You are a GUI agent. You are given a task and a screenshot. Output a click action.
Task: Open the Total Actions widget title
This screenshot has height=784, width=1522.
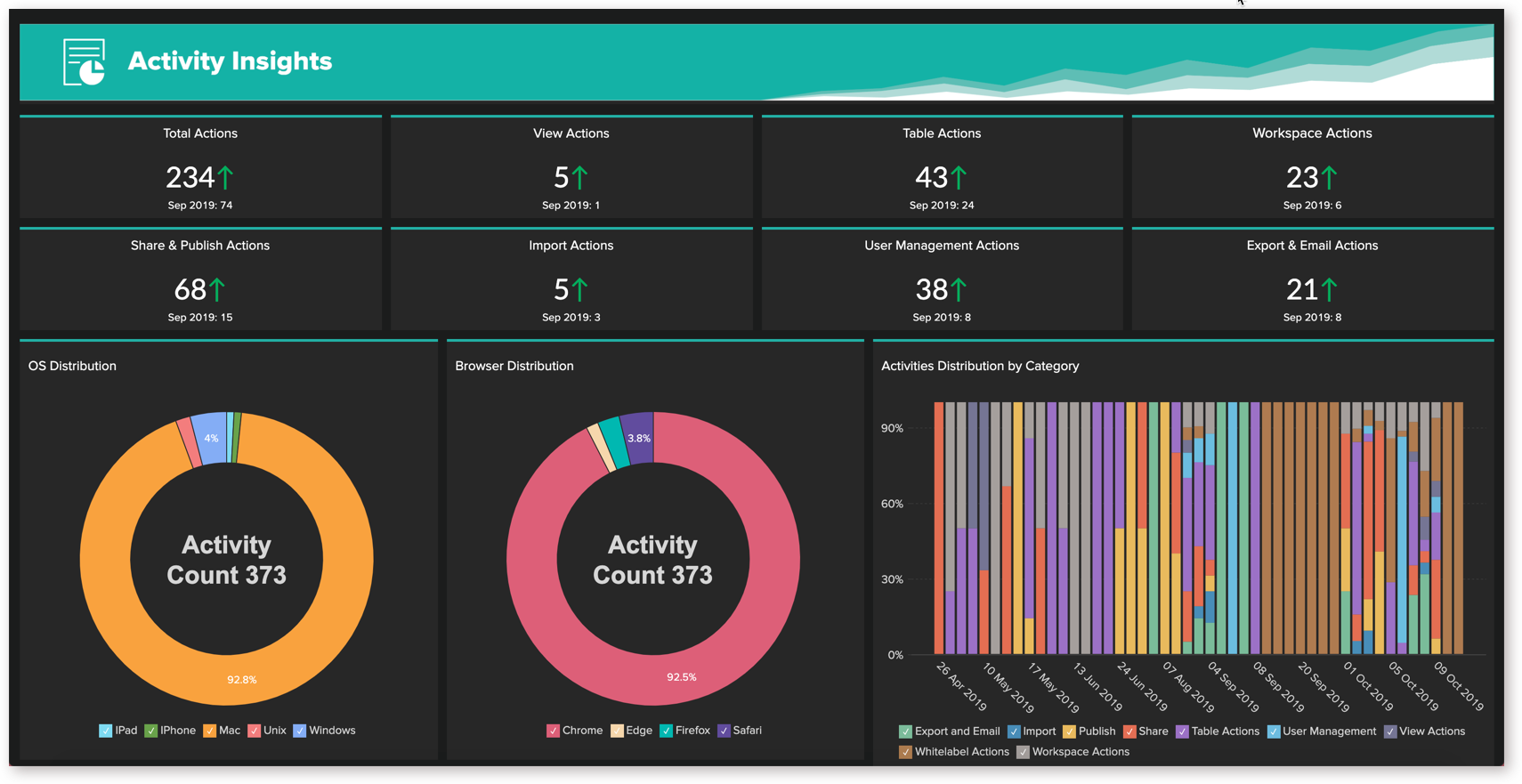[200, 133]
